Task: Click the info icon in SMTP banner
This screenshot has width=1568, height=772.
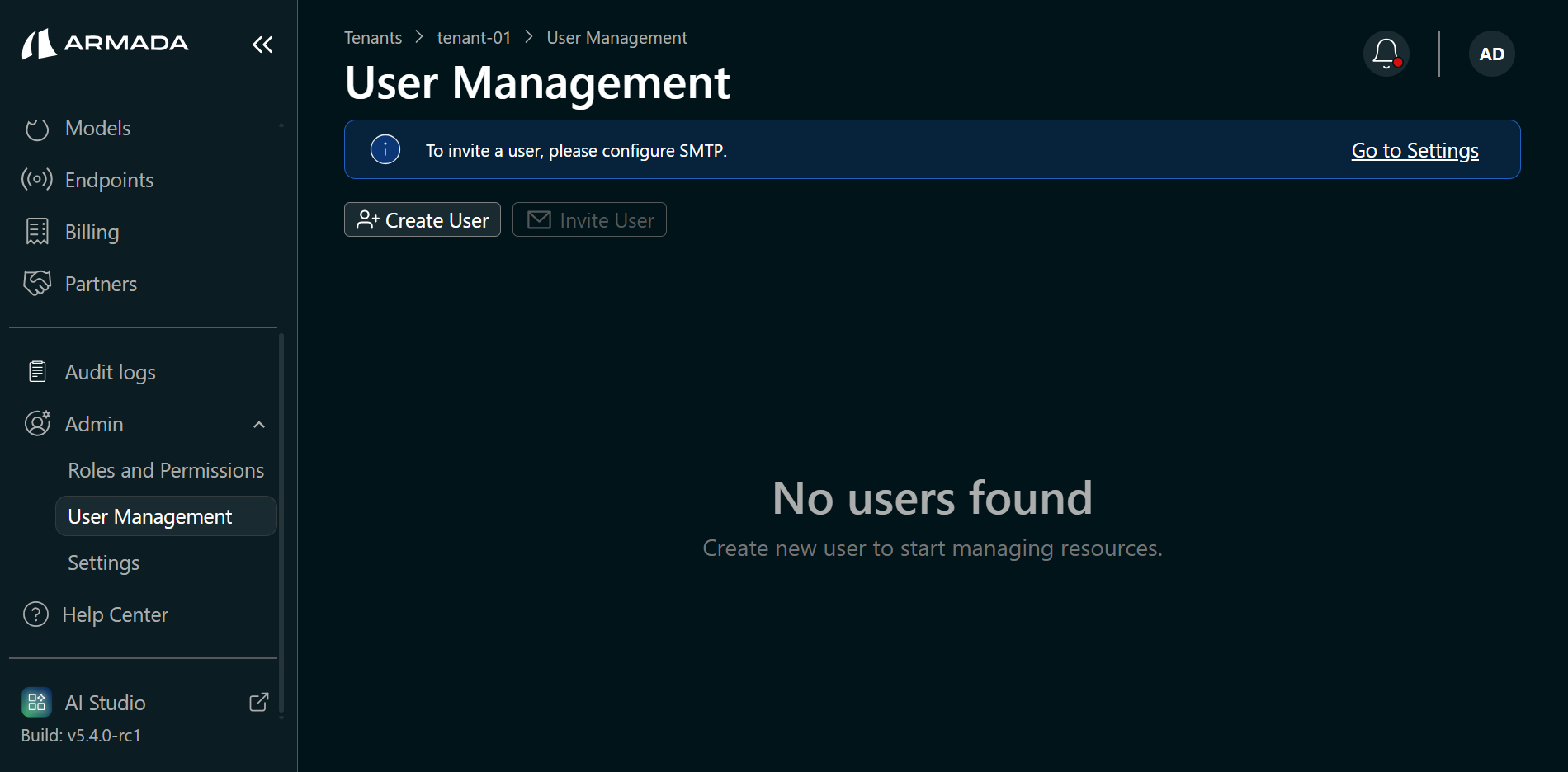Action: point(385,149)
